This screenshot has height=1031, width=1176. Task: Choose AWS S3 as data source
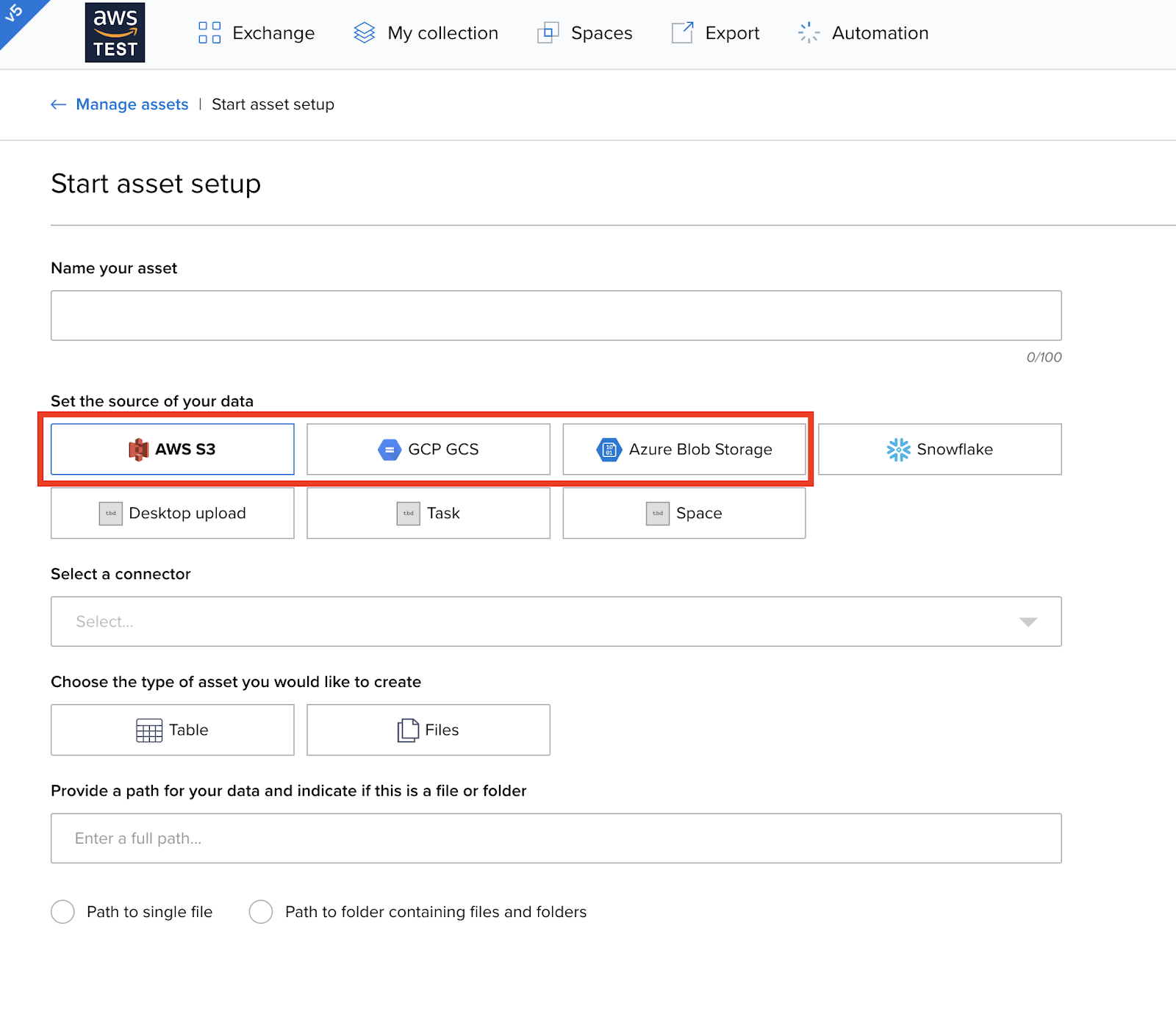pos(173,449)
